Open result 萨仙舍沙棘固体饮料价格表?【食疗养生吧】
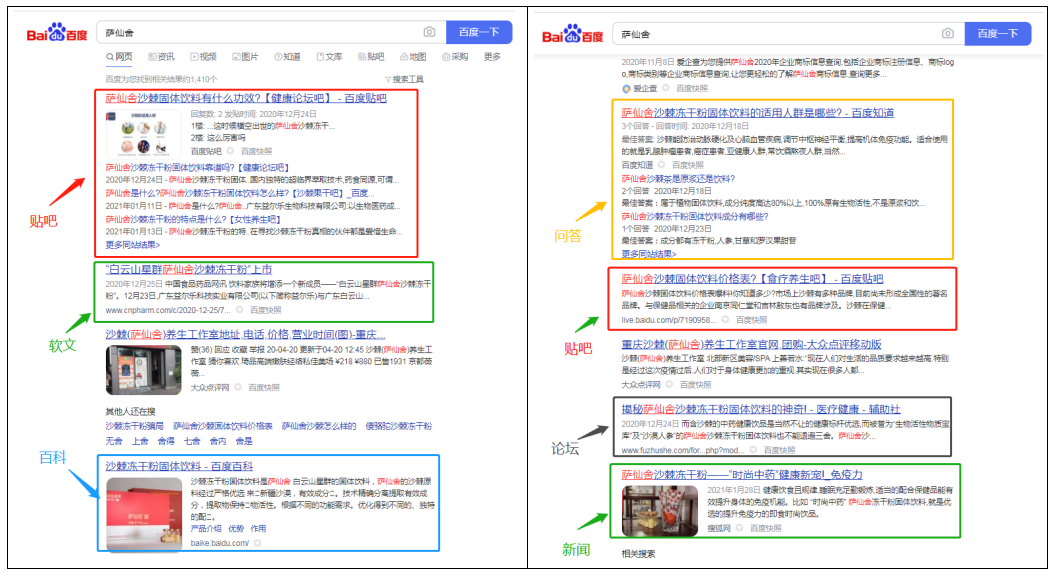The width and height of the screenshot is (1060, 576). click(x=752, y=279)
